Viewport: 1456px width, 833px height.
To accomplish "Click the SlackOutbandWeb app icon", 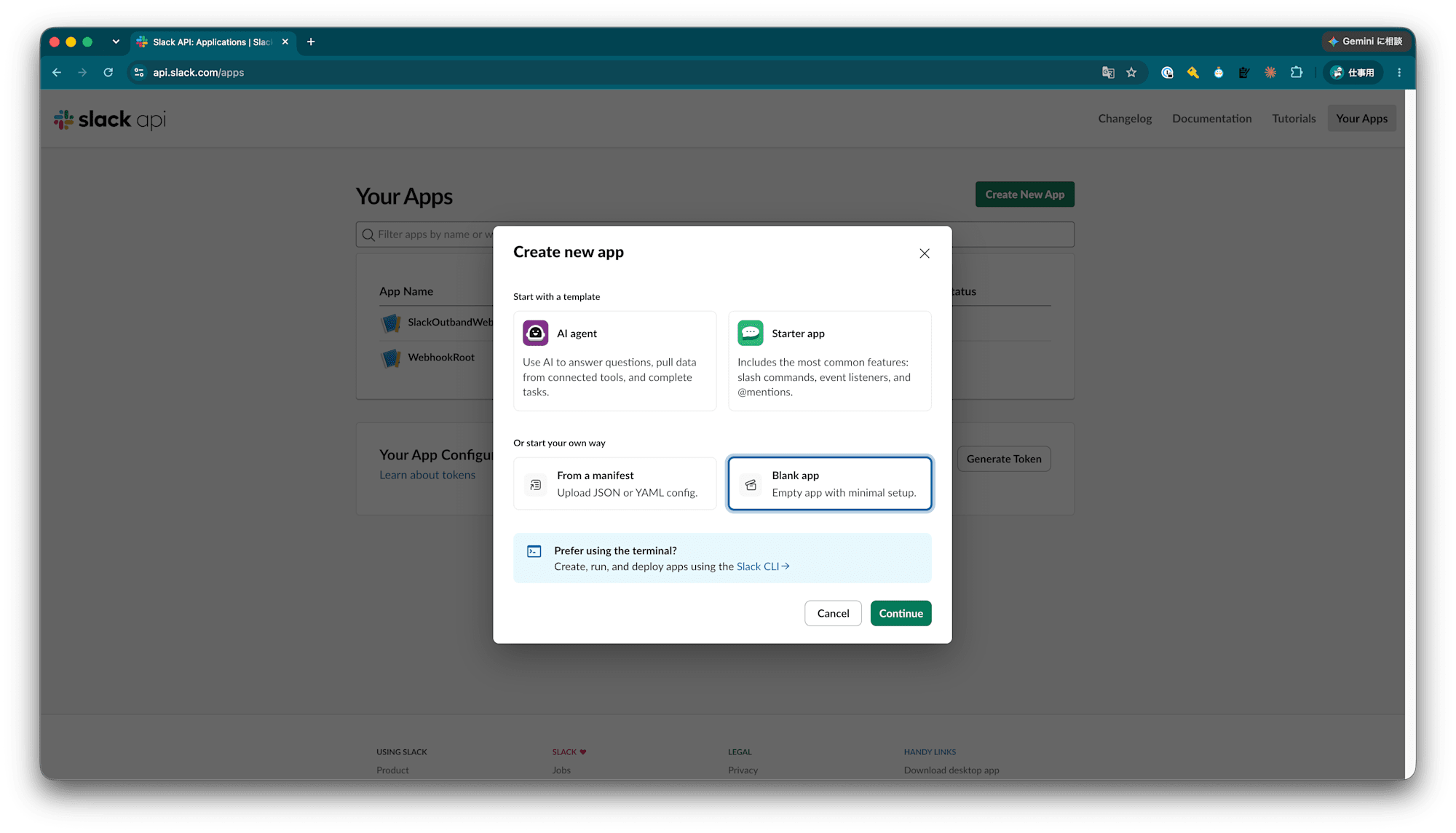I will coord(391,323).
